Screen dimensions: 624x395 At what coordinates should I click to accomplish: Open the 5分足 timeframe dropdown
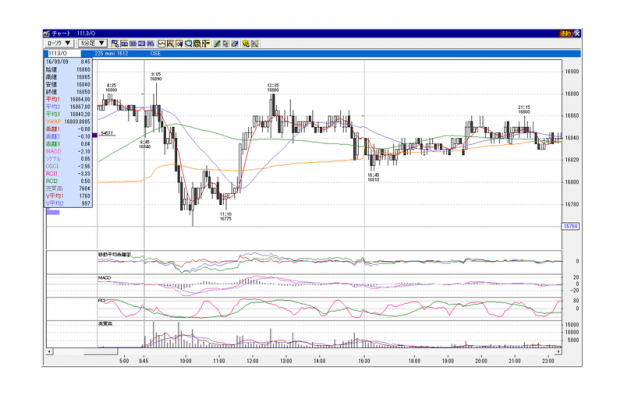(92, 43)
